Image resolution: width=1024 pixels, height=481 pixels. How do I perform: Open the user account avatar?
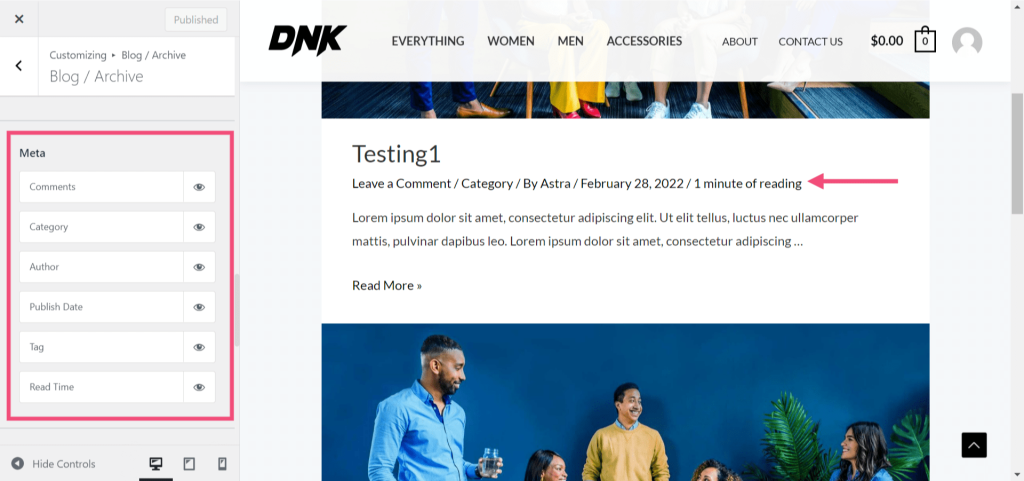(967, 41)
